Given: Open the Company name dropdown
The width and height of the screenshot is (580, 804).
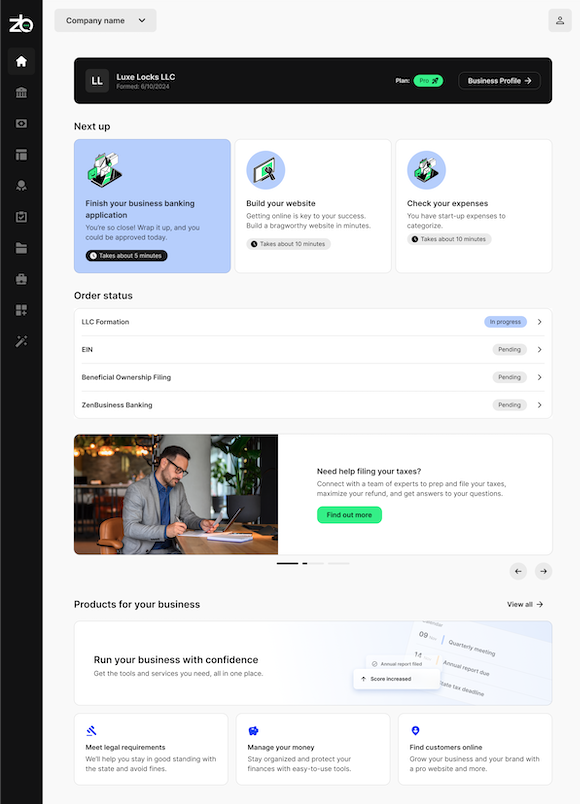Looking at the screenshot, I should tap(106, 21).
